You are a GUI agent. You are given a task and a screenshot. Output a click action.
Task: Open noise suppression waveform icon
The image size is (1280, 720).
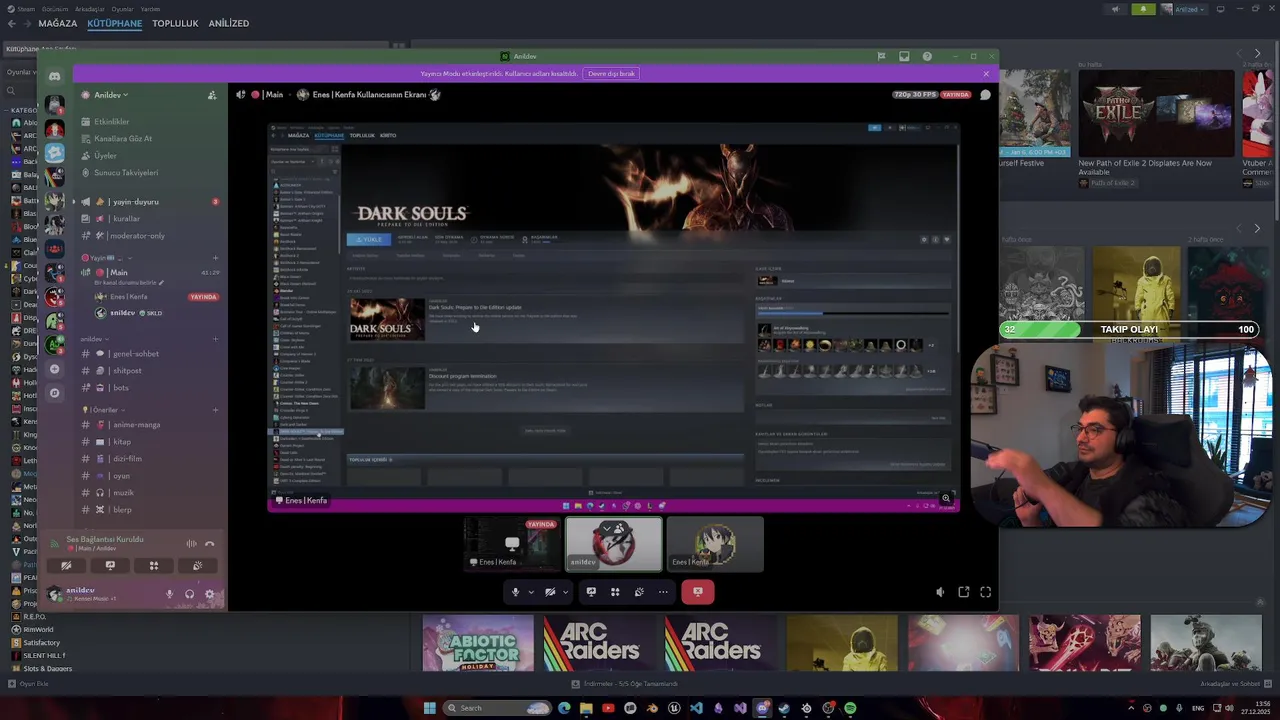coord(191,544)
